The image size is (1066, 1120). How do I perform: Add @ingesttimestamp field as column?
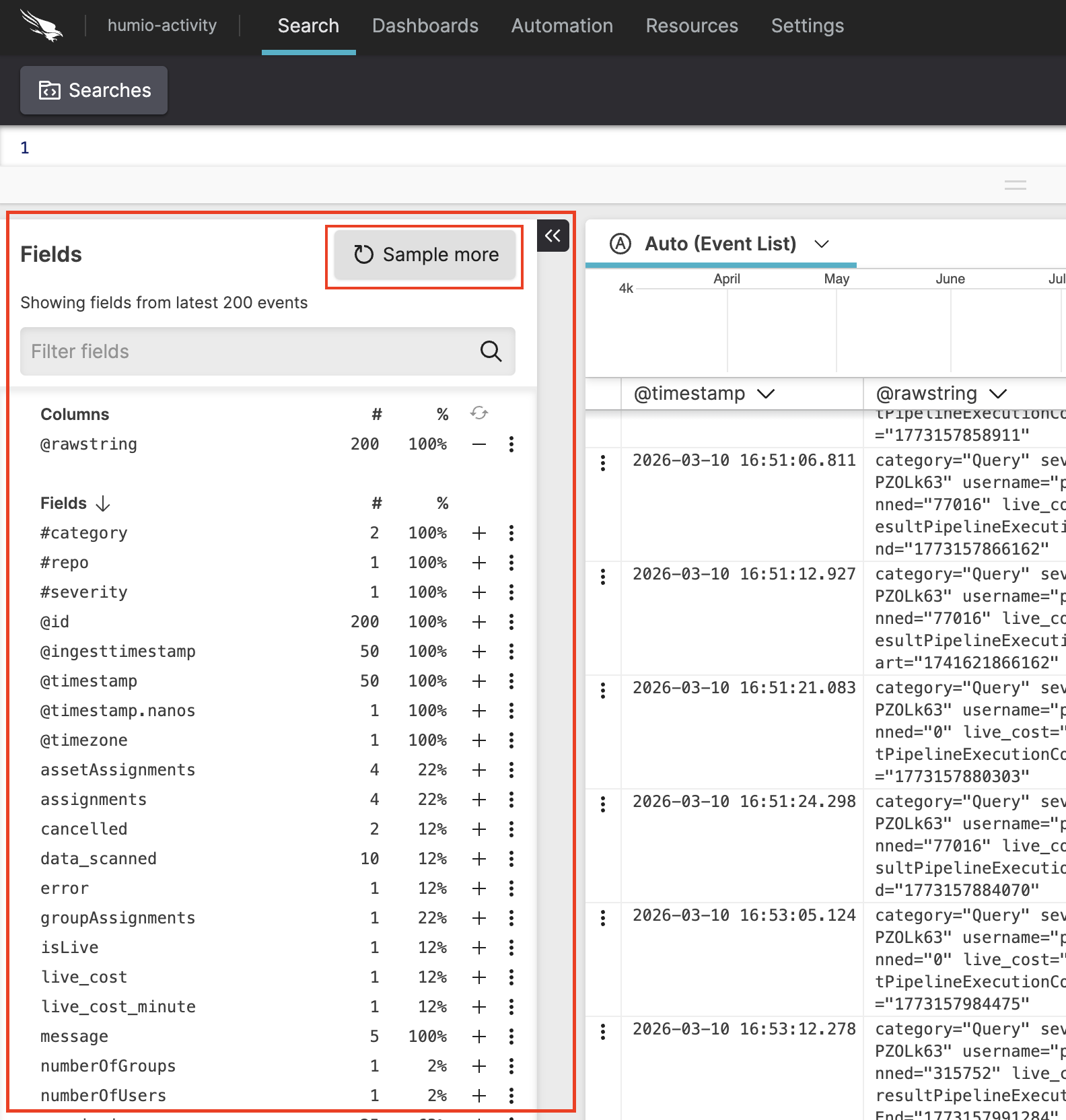pos(479,652)
